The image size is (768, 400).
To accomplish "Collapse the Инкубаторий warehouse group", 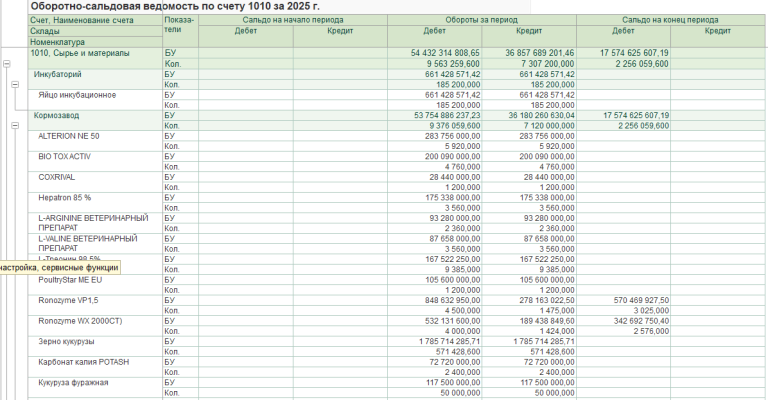I will point(15,84).
